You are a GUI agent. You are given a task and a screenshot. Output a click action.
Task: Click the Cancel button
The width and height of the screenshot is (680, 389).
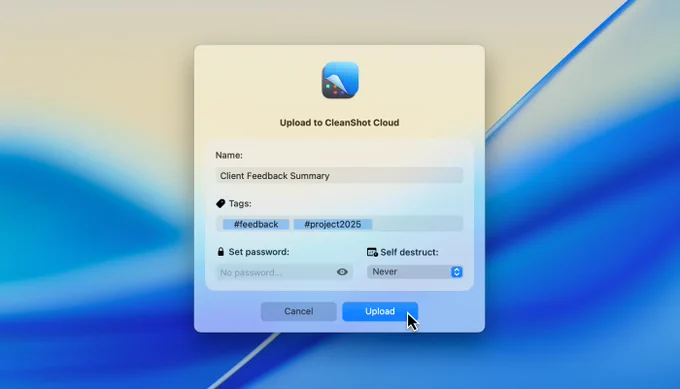299,311
